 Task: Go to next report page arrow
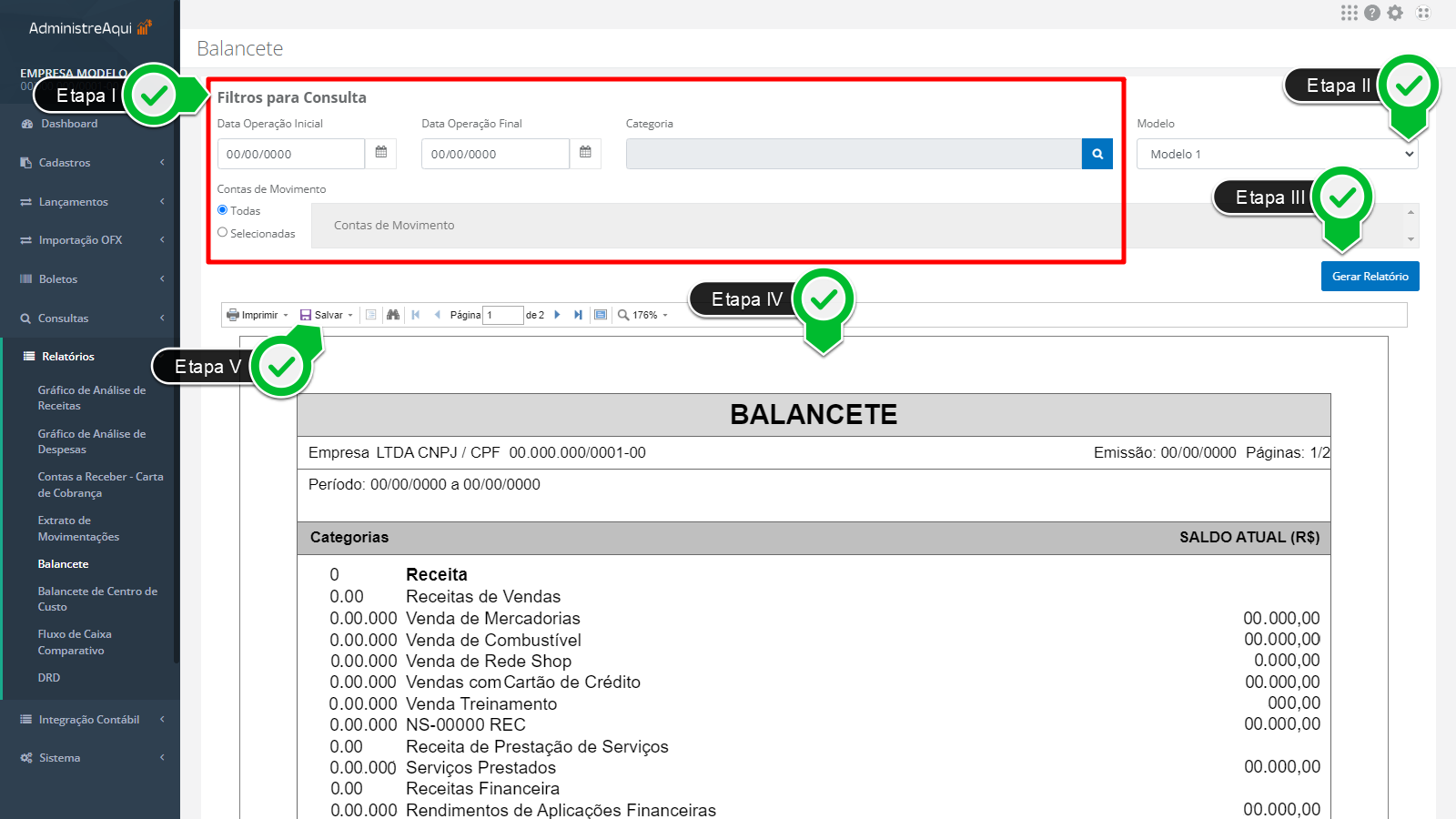pos(557,315)
